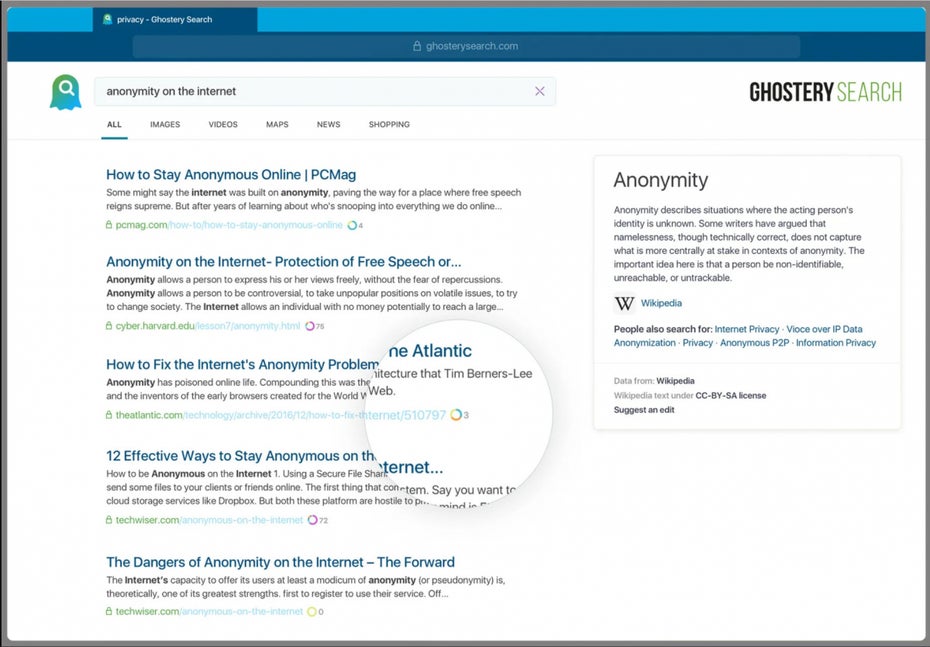Click the snippet starting 'Anonymity has poisoned online life'
The height and width of the screenshot is (647, 930).
(x=240, y=389)
